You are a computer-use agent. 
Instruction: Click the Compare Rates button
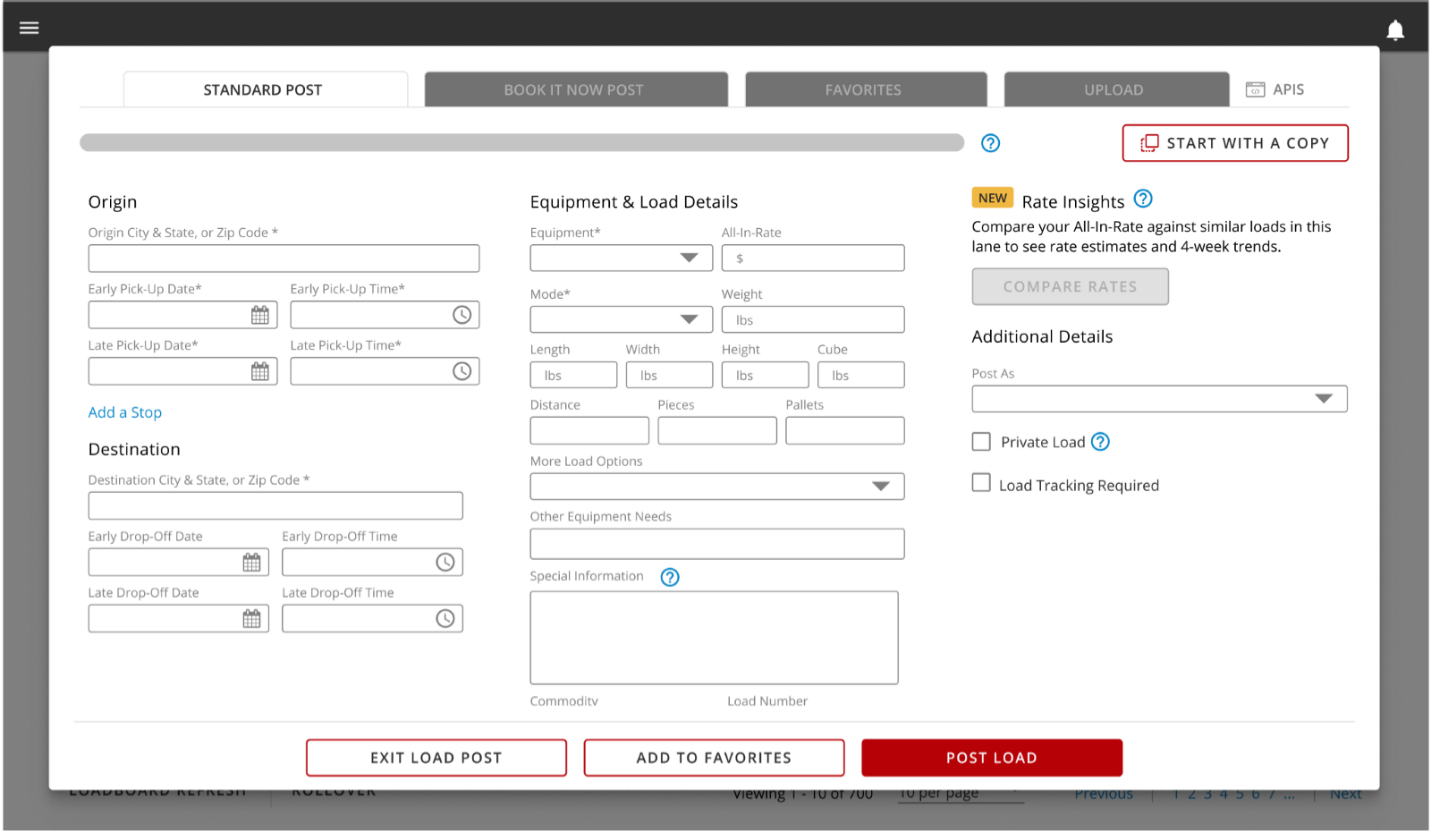coord(1070,287)
